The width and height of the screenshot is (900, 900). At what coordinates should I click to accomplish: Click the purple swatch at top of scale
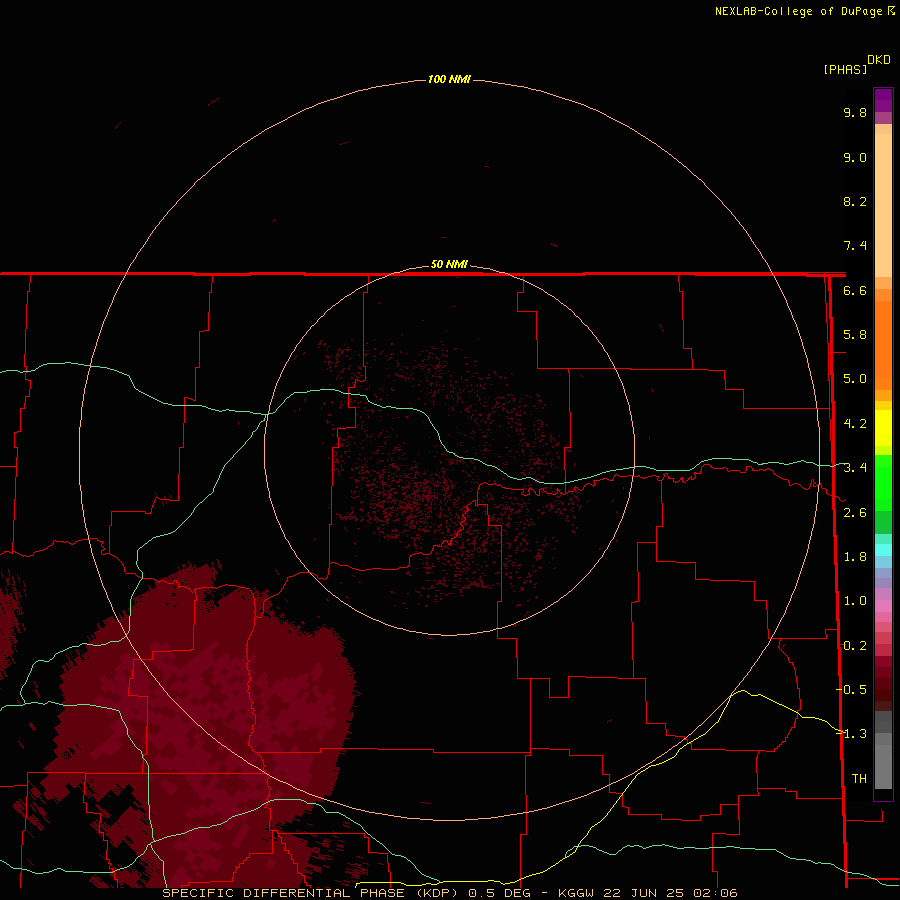883,100
